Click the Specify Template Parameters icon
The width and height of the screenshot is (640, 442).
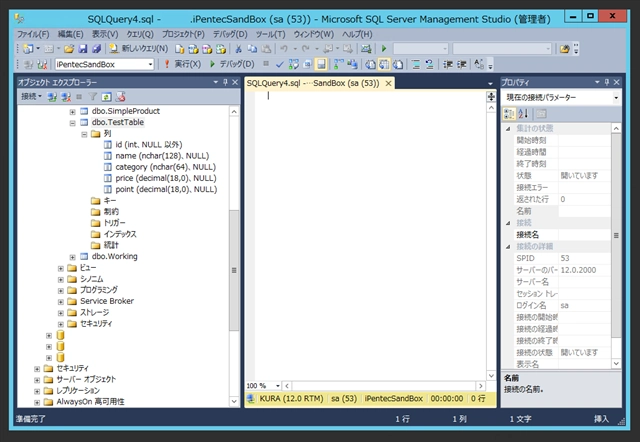point(479,64)
